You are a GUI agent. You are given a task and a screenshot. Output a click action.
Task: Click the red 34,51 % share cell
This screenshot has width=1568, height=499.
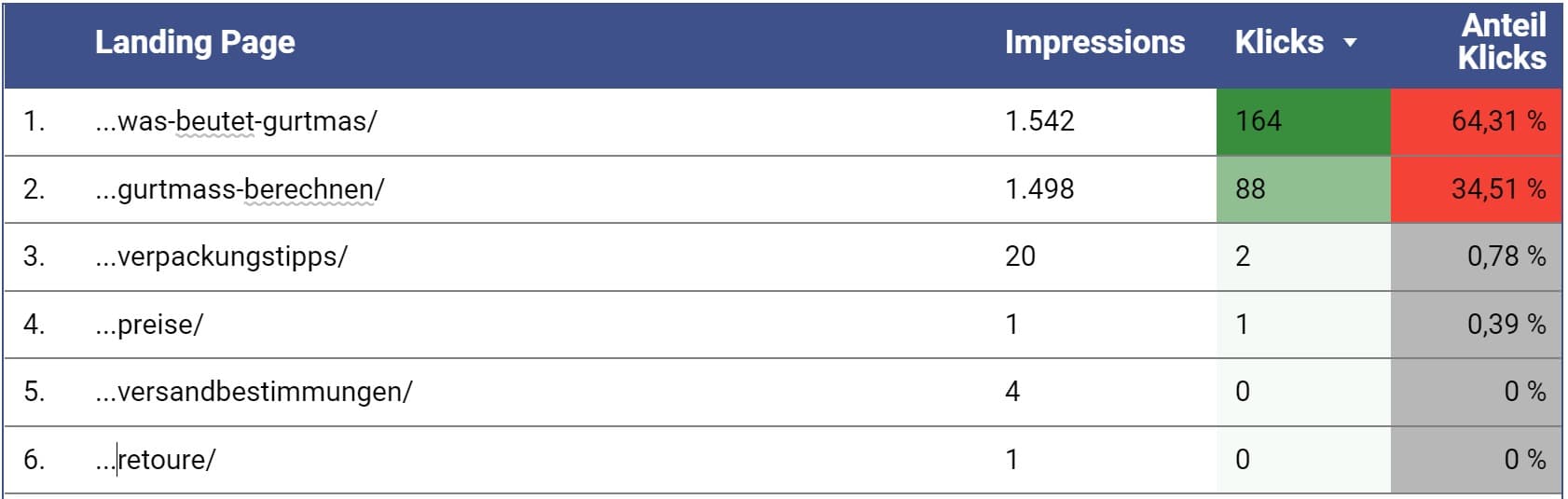coord(1476,189)
